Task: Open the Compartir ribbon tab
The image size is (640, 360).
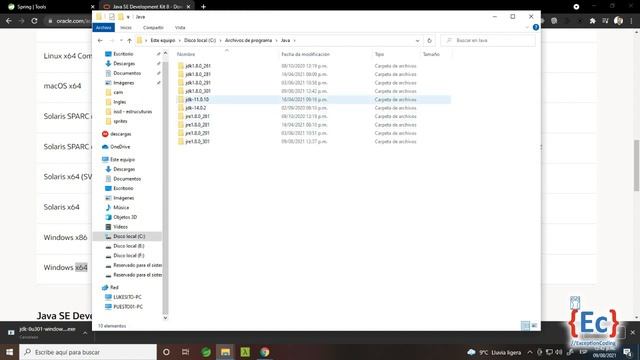Action: click(153, 27)
